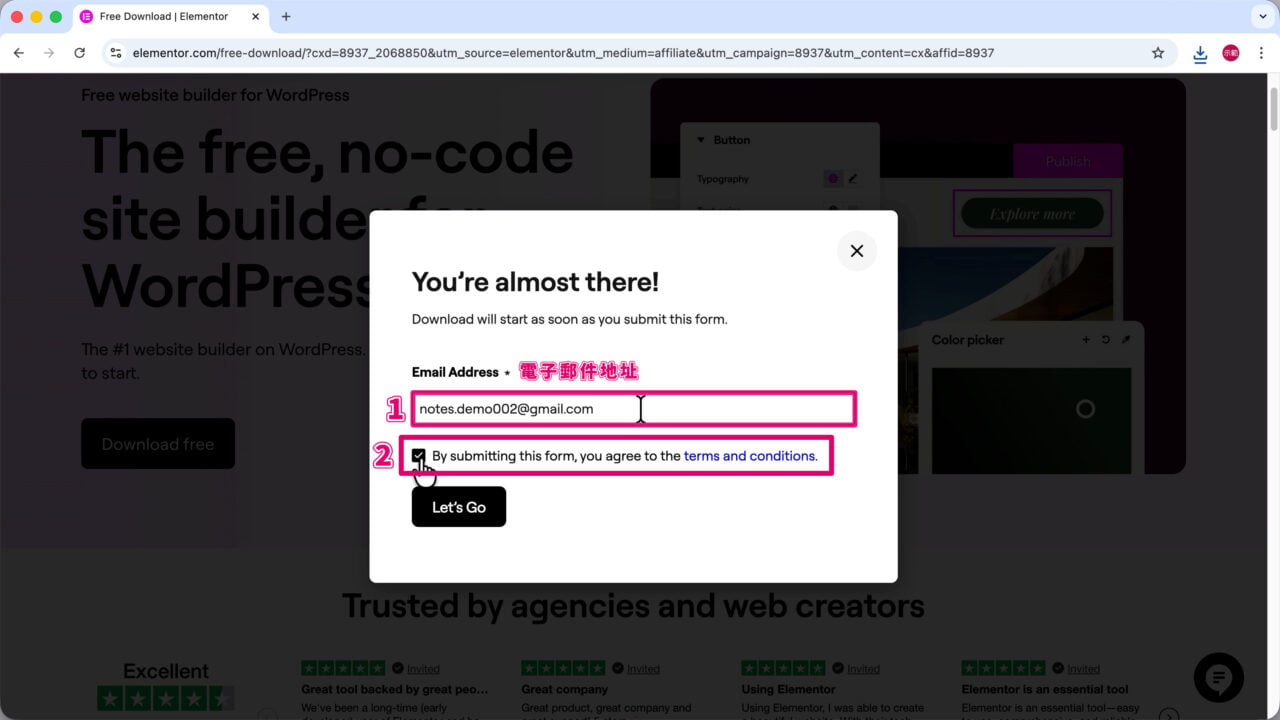The image size is (1280, 720).
Task: Close the You're almost there dialog
Action: [856, 251]
